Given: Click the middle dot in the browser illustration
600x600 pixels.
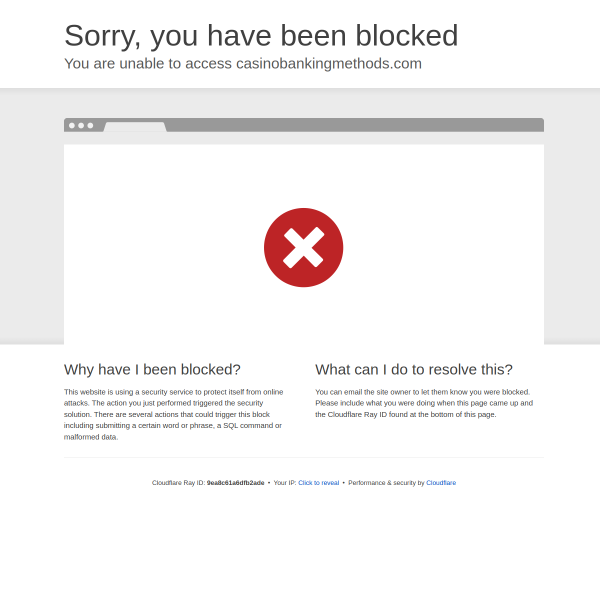Looking at the screenshot, I should [x=81, y=126].
